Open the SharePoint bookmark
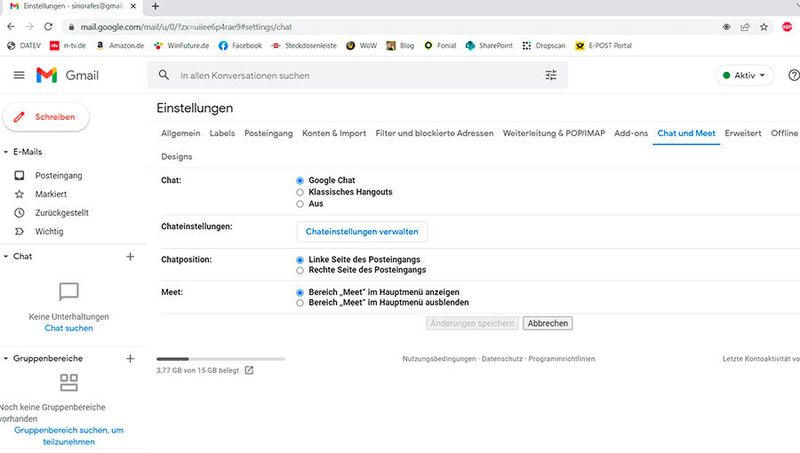Viewport: 800px width, 453px height. click(x=489, y=45)
